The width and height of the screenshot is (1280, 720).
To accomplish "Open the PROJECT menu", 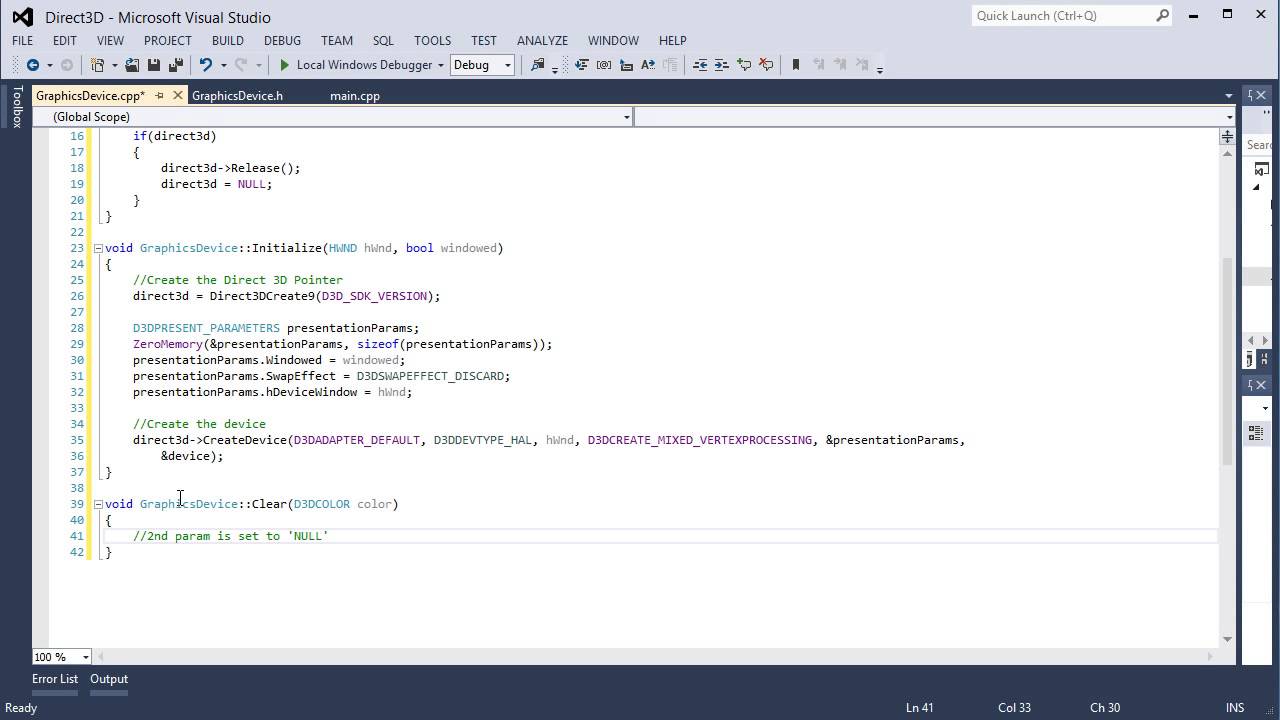I will [x=167, y=40].
